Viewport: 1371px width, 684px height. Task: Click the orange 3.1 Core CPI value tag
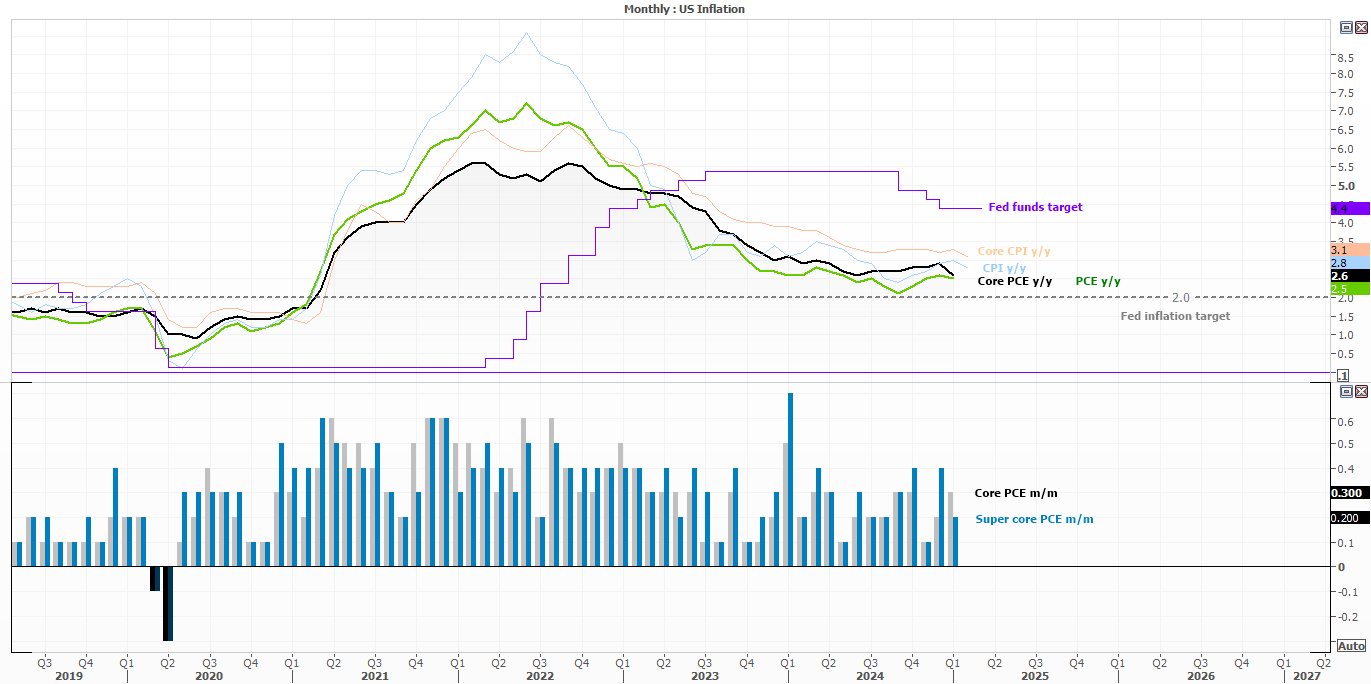click(1348, 250)
